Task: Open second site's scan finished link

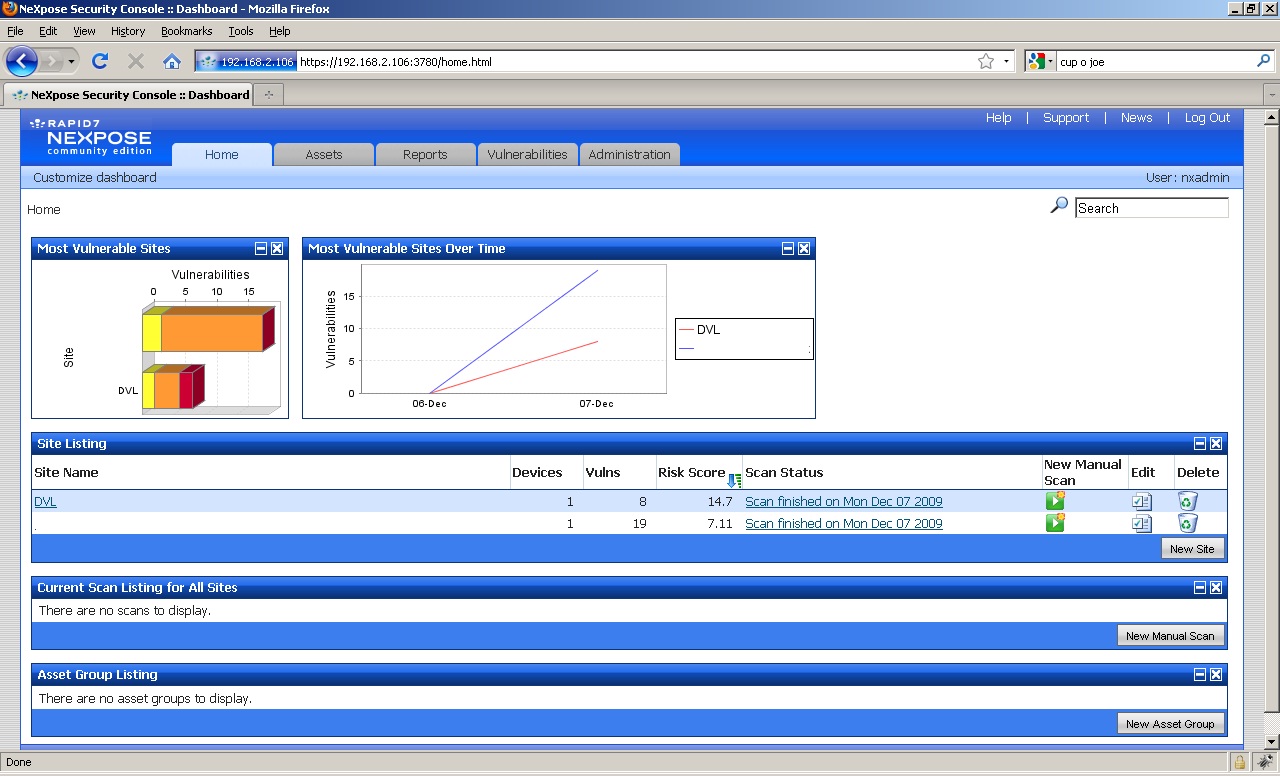Action: pos(844,523)
